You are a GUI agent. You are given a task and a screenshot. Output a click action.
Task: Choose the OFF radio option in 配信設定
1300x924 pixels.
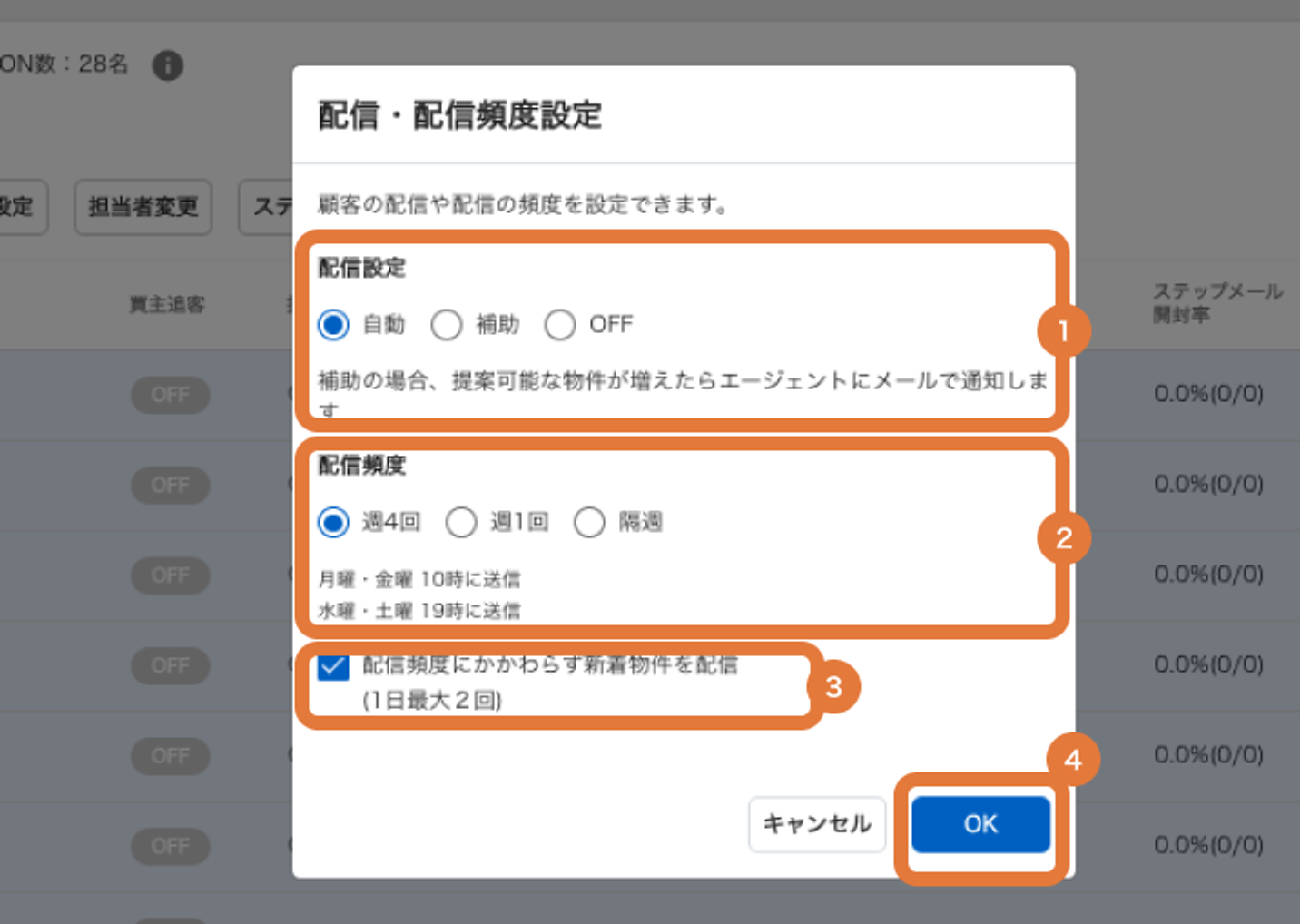[560, 324]
